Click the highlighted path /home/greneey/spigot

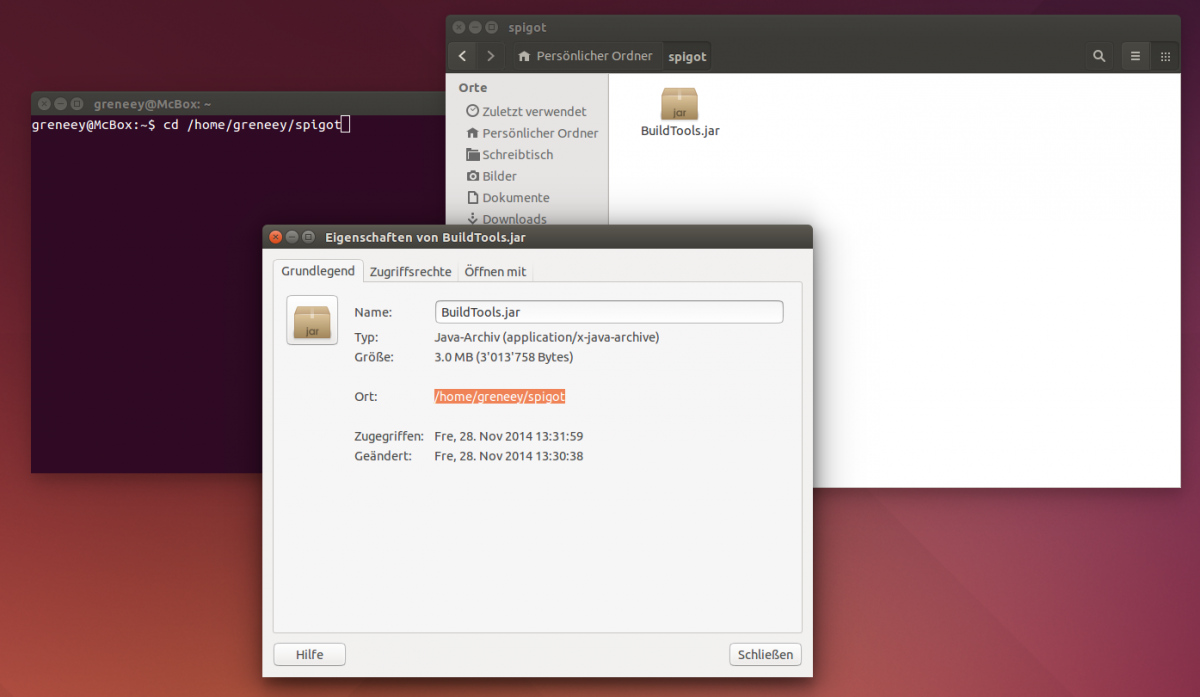coord(500,397)
